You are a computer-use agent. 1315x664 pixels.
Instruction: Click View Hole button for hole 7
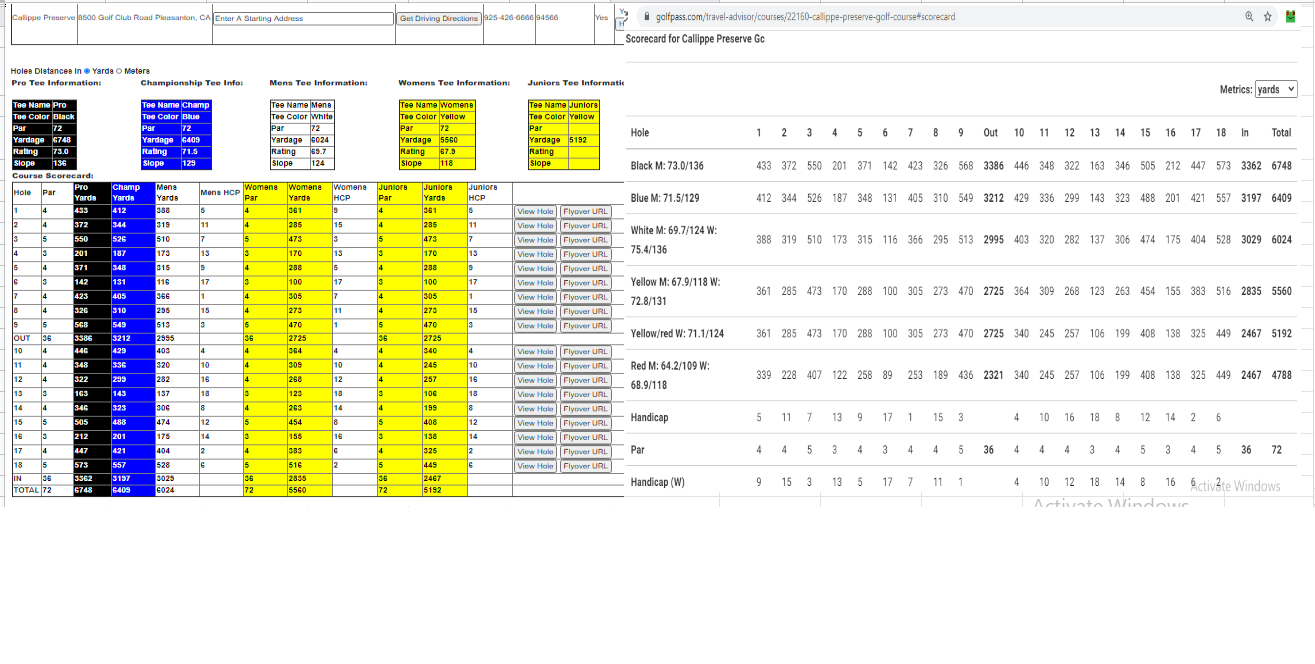pyautogui.click(x=535, y=297)
